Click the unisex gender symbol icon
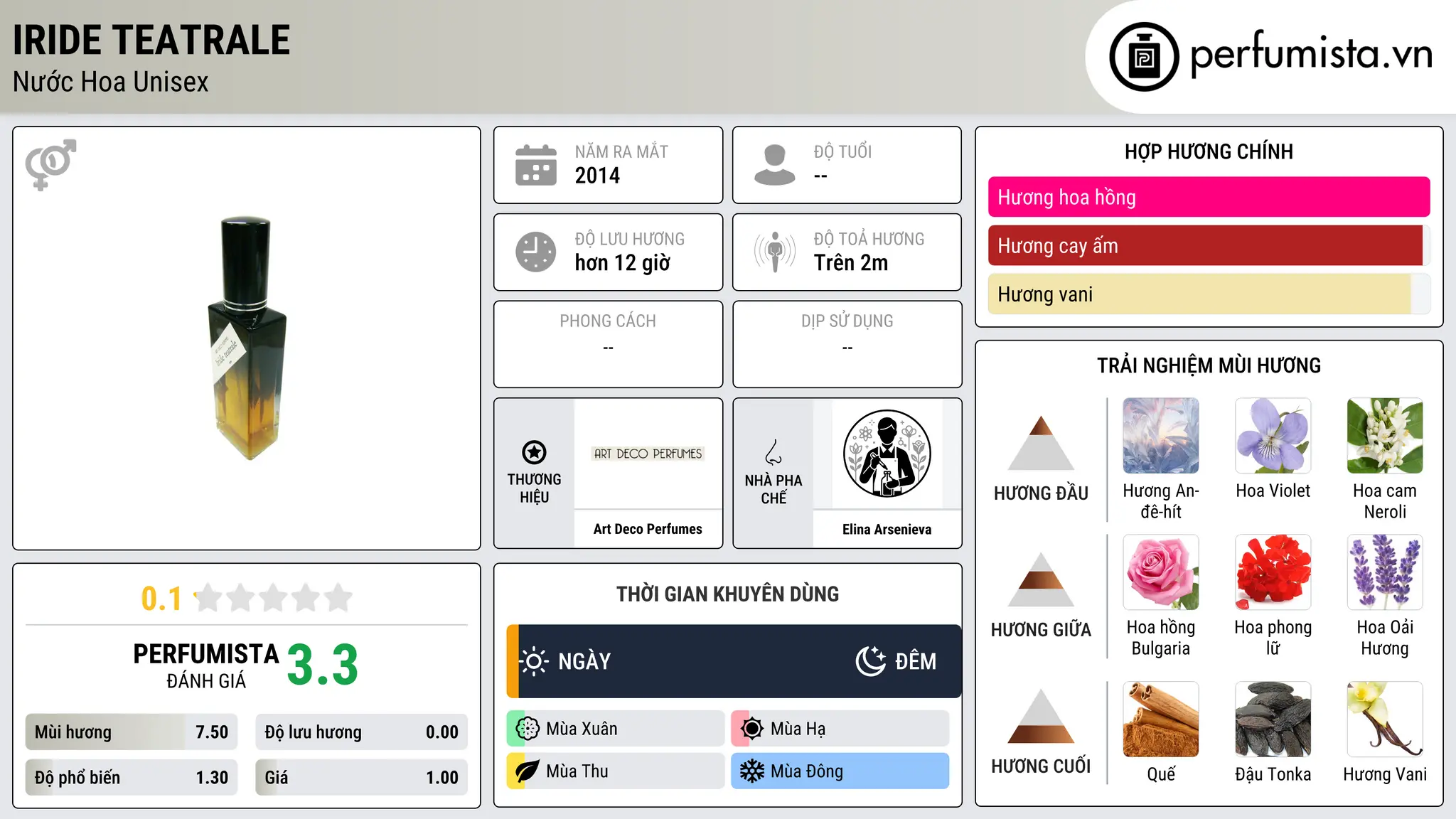Screen dimensions: 1456x819 pos(50,164)
